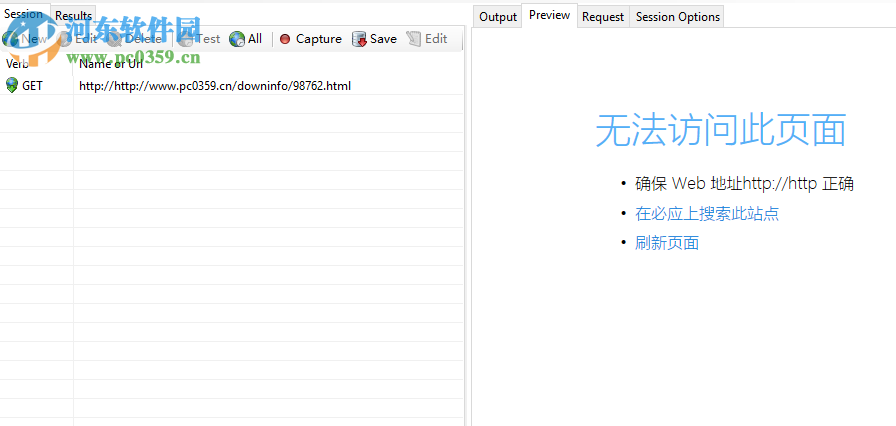The height and width of the screenshot is (426, 896).
Task: Click the Name or Url column header
Action: 269,65
